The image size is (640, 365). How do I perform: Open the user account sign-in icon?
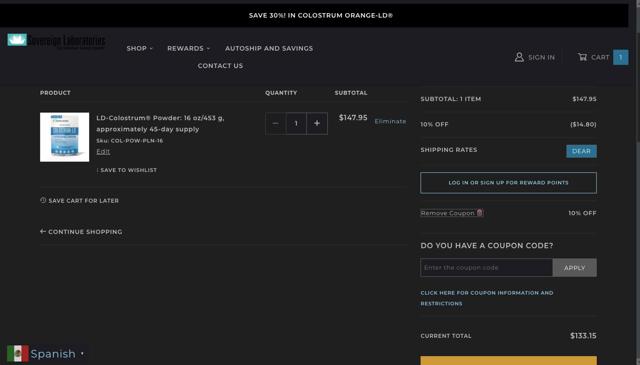(519, 57)
